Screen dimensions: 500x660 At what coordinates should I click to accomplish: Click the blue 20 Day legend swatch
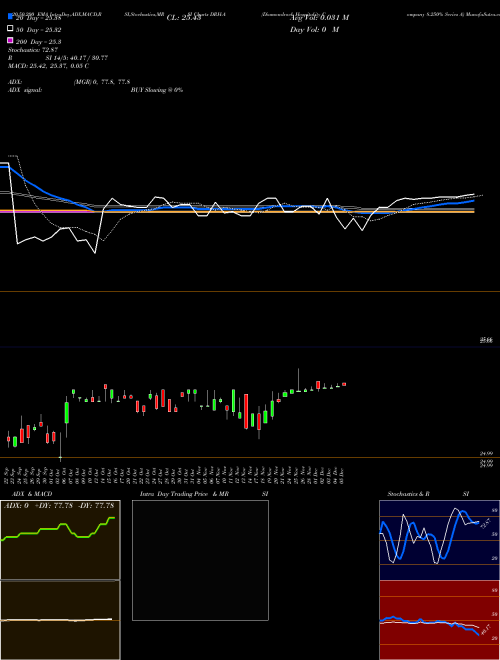pyautogui.click(x=10, y=17)
